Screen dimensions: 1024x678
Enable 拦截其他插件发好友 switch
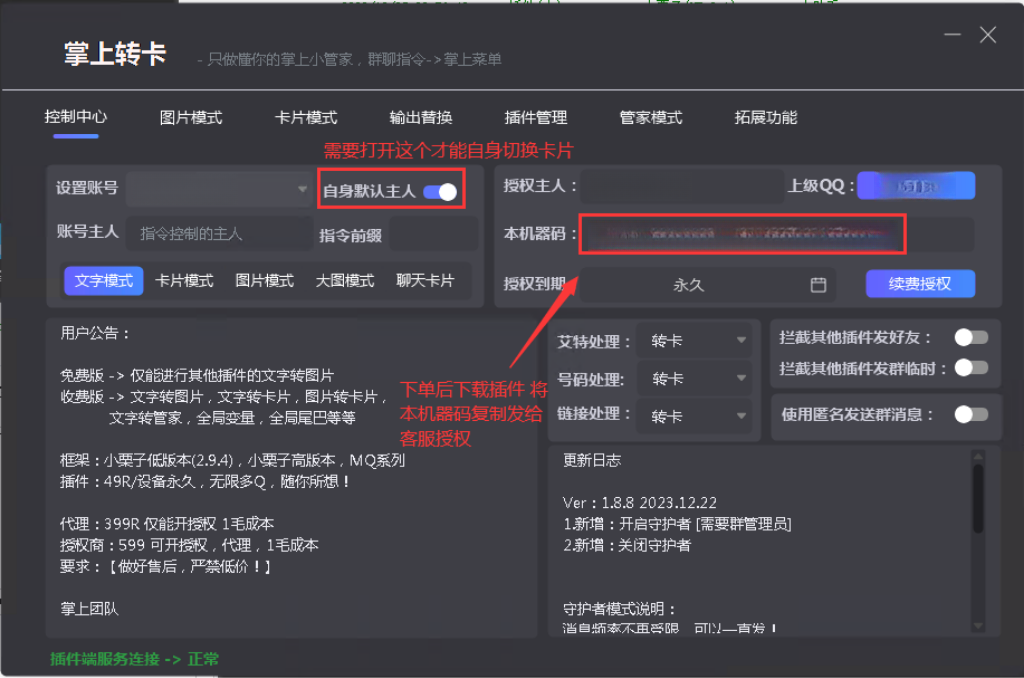(x=970, y=338)
